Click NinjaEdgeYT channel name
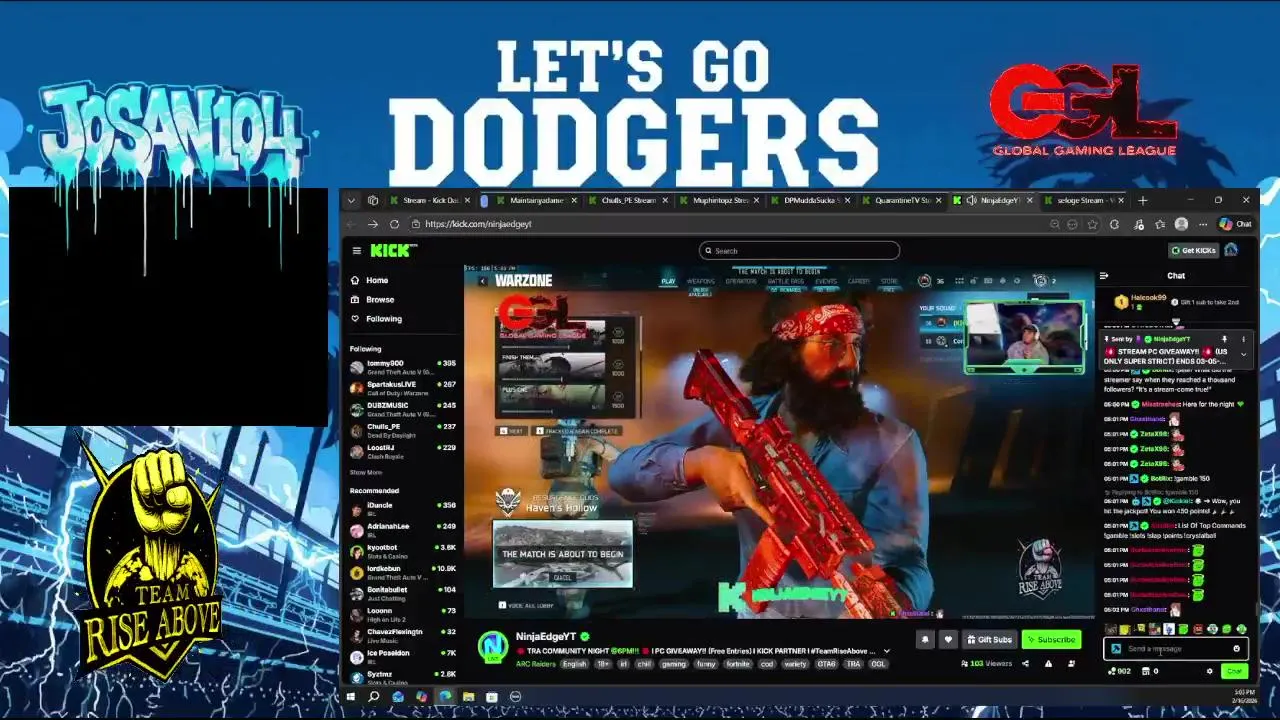The height and width of the screenshot is (720, 1280). [546, 637]
